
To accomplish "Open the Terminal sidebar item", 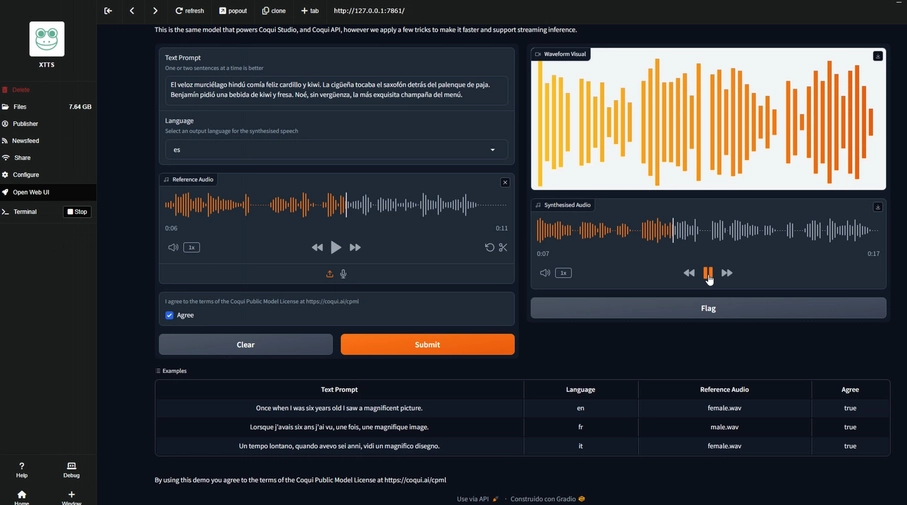I will tap(25, 212).
